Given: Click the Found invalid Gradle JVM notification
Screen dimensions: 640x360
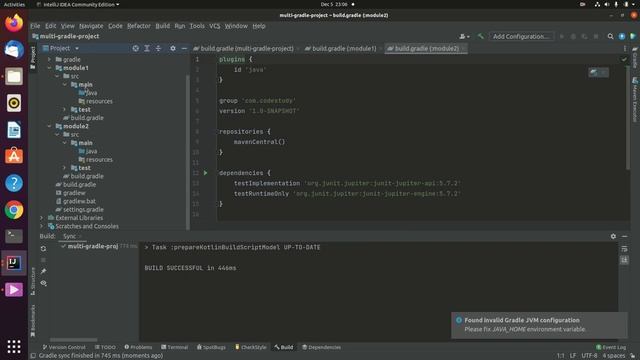Looking at the screenshot, I should pyautogui.click(x=539, y=325).
